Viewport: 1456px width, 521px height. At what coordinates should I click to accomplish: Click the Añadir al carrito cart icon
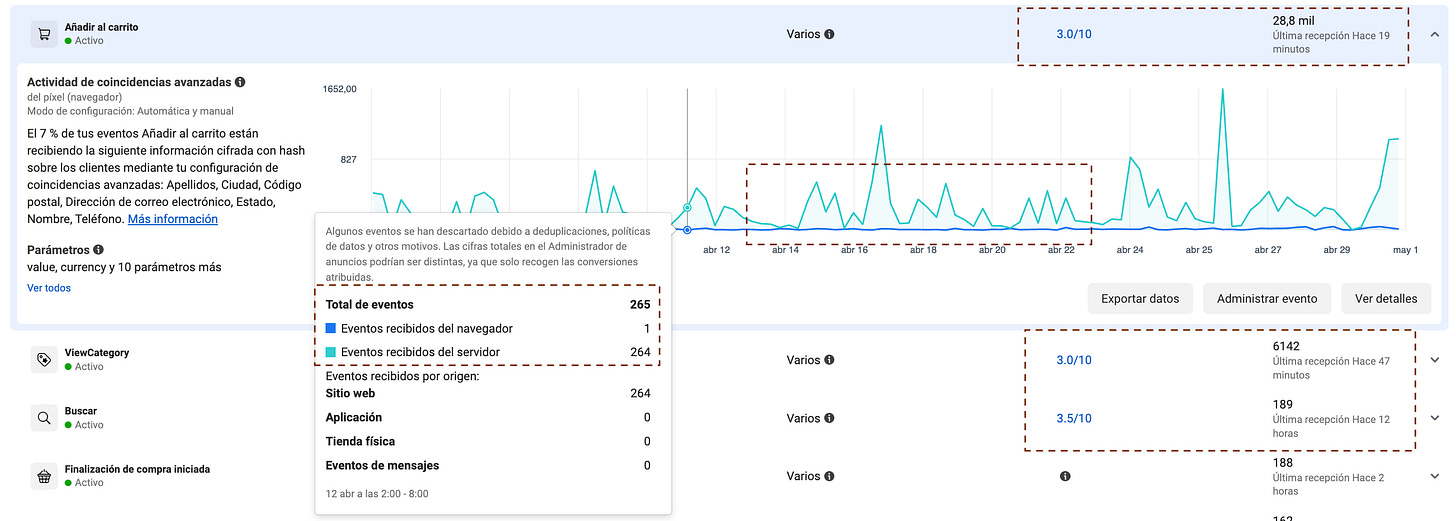(44, 34)
